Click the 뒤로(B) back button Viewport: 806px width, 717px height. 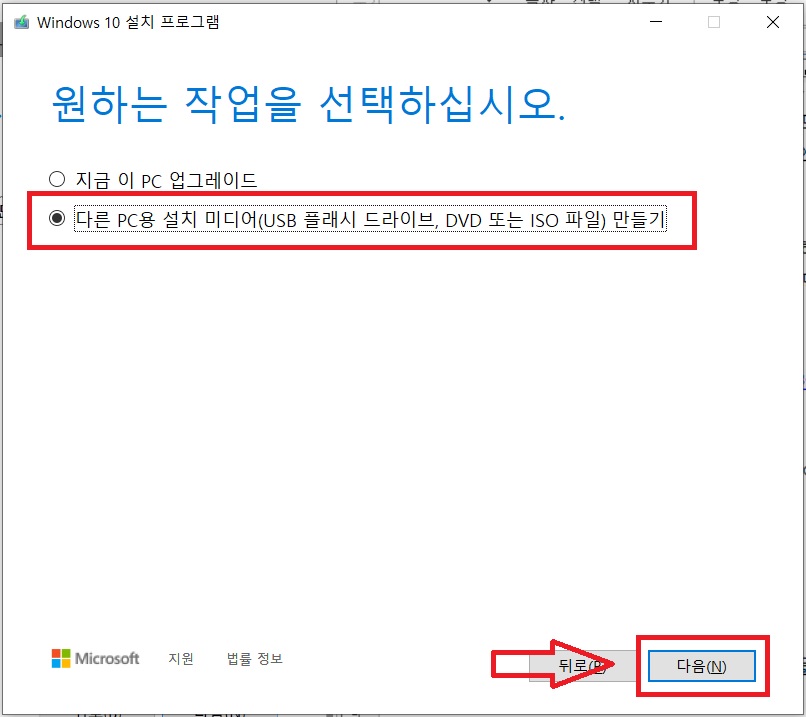pyautogui.click(x=582, y=666)
